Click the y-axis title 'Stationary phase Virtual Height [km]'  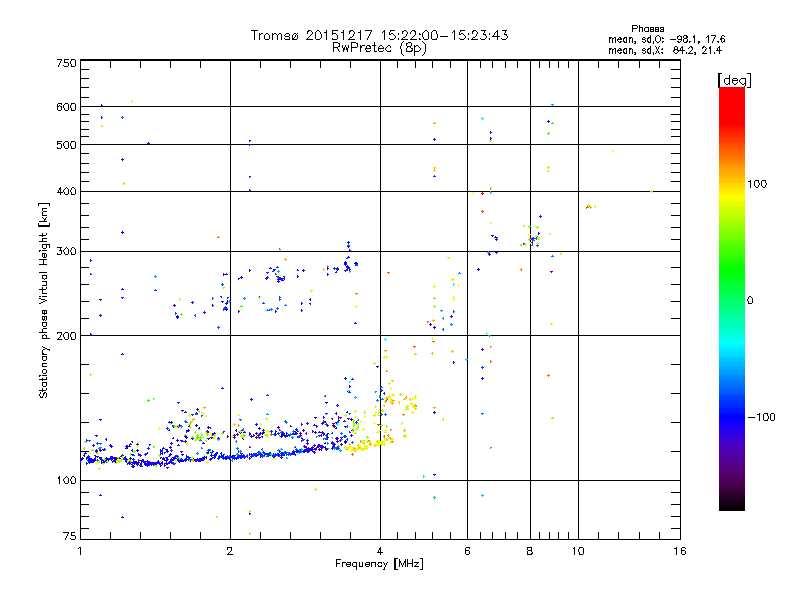(x=44, y=300)
